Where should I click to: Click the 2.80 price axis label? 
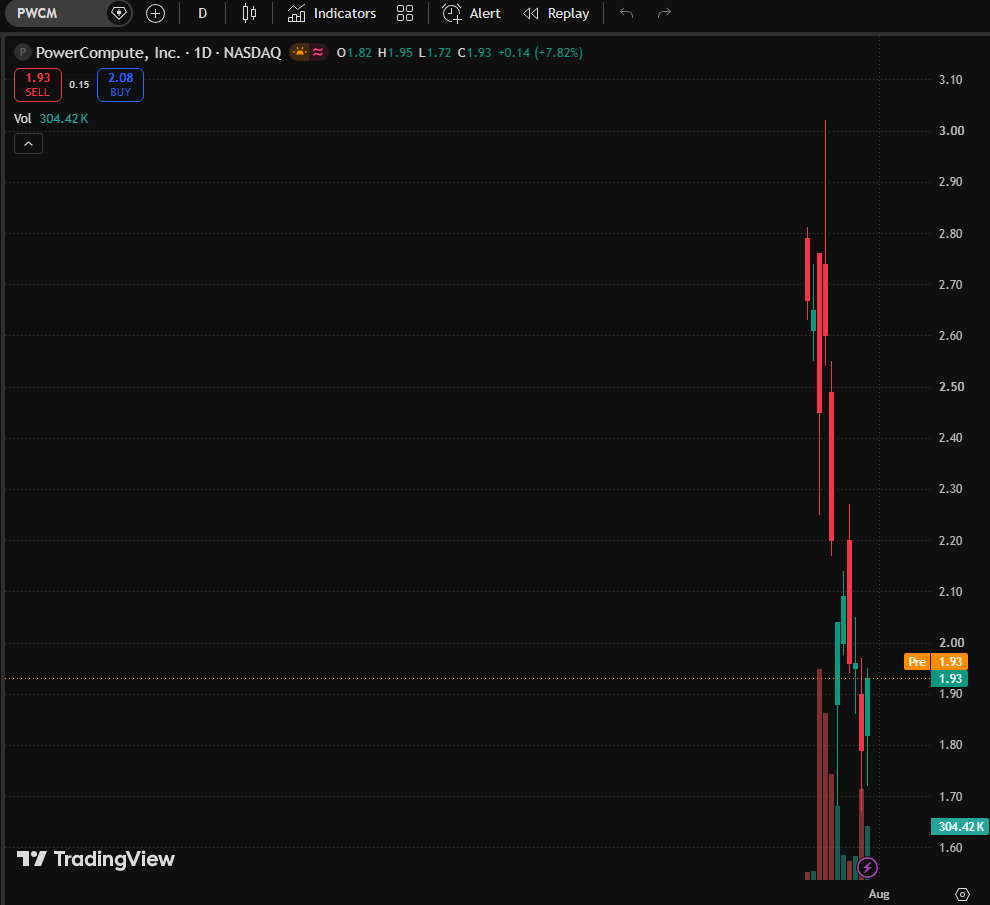pyautogui.click(x=951, y=234)
